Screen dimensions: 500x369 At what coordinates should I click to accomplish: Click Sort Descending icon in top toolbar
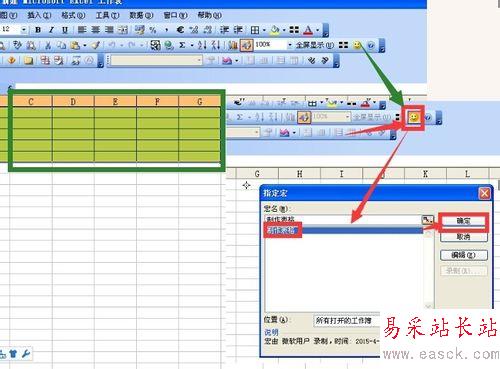[x=216, y=45]
